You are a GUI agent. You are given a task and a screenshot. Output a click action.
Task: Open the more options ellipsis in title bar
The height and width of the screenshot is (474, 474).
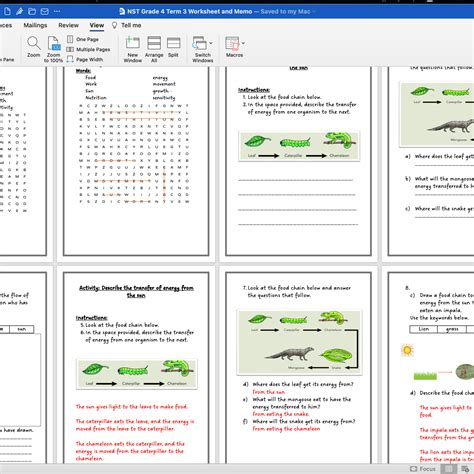57,12
